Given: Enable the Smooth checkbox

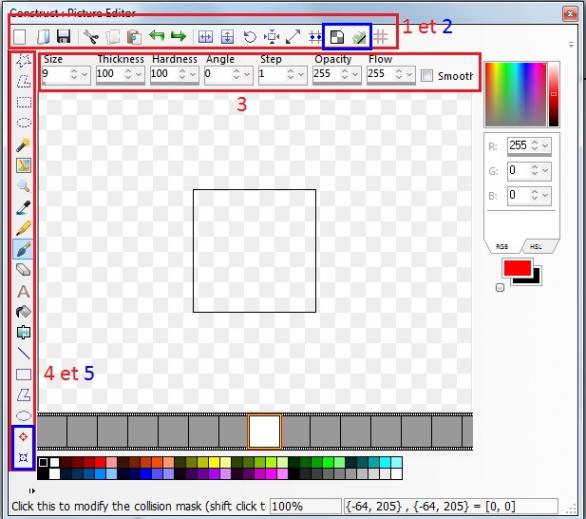Looking at the screenshot, I should tap(426, 75).
